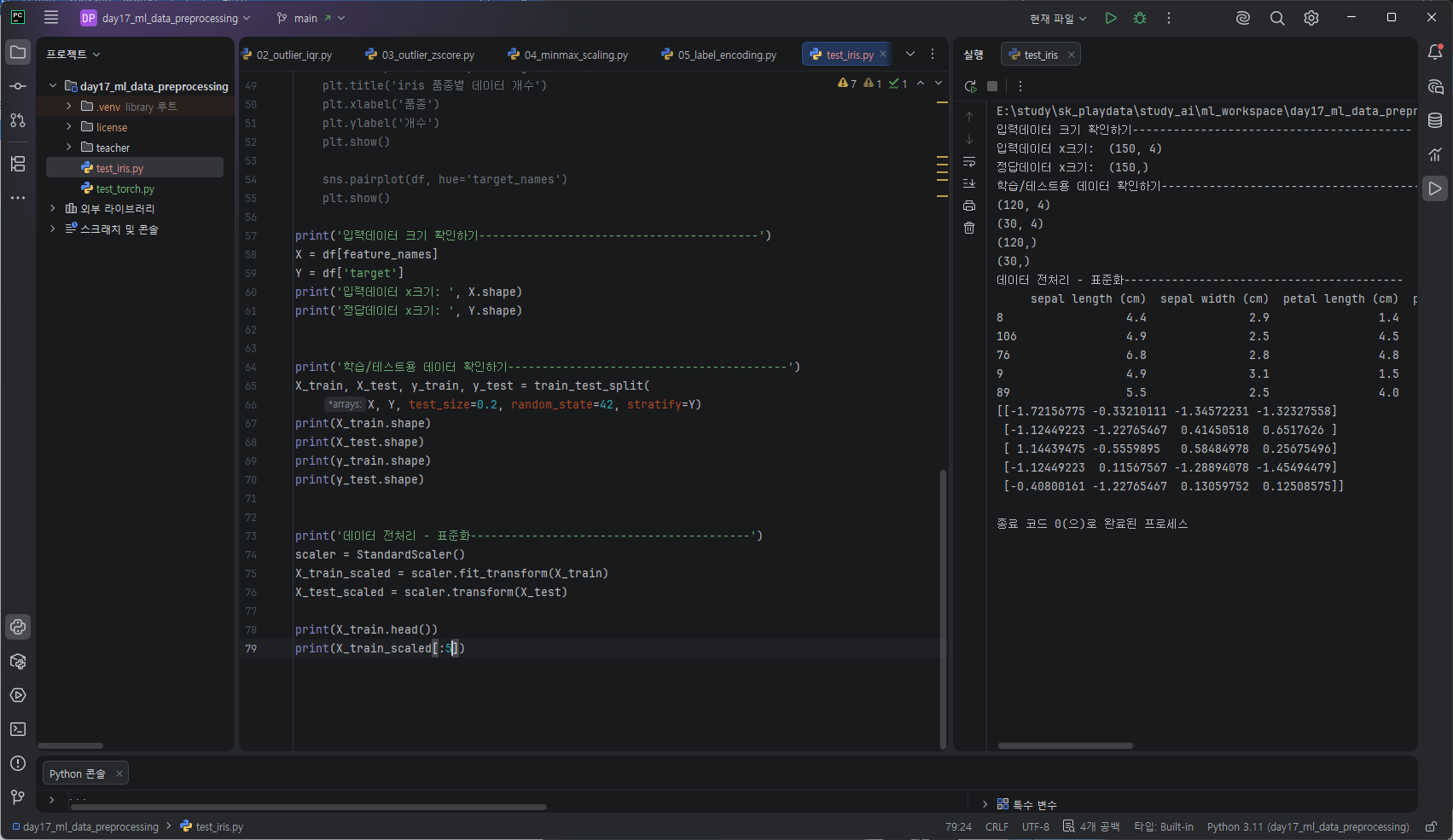Toggle read-only lock in status bar
The image size is (1453, 840).
1431,826
